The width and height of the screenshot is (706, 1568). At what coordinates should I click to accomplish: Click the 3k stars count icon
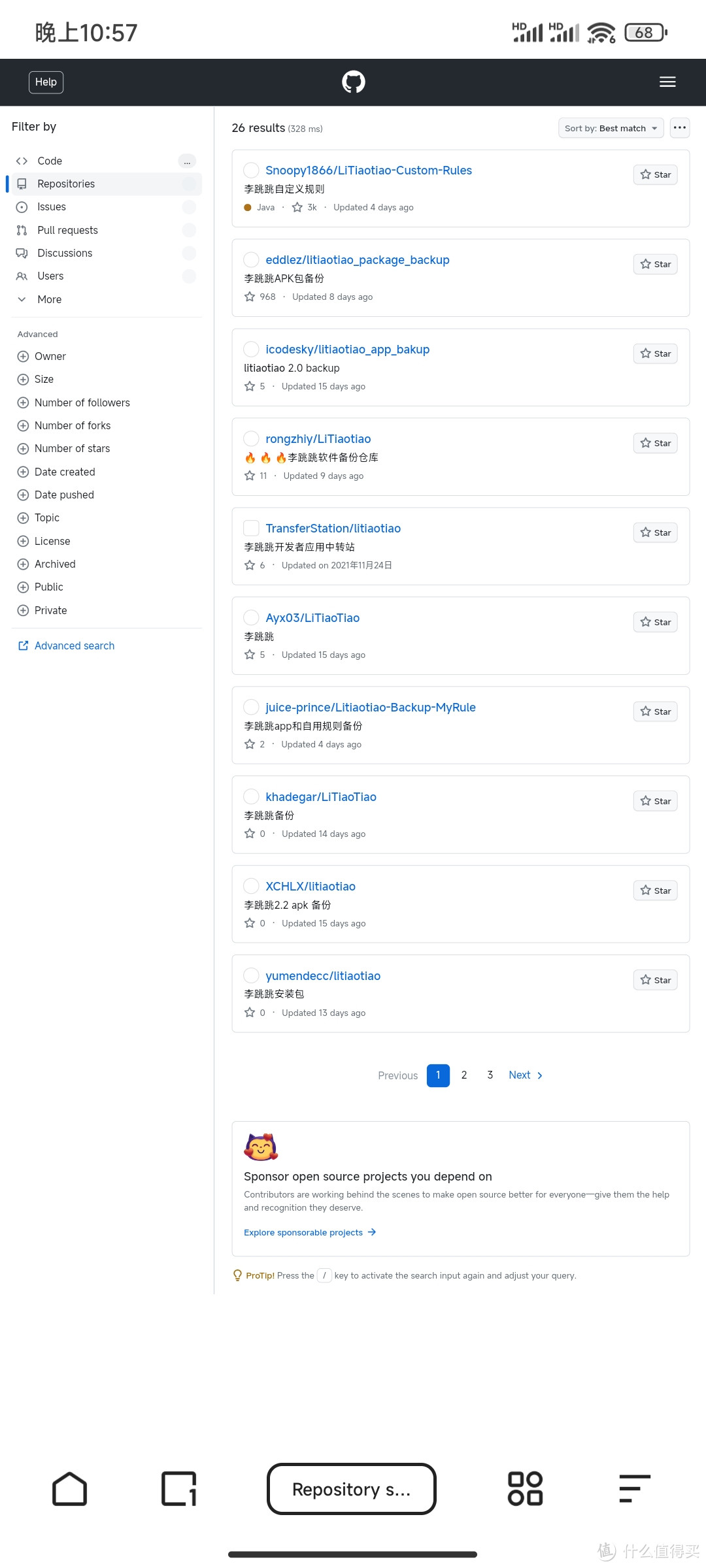point(297,207)
